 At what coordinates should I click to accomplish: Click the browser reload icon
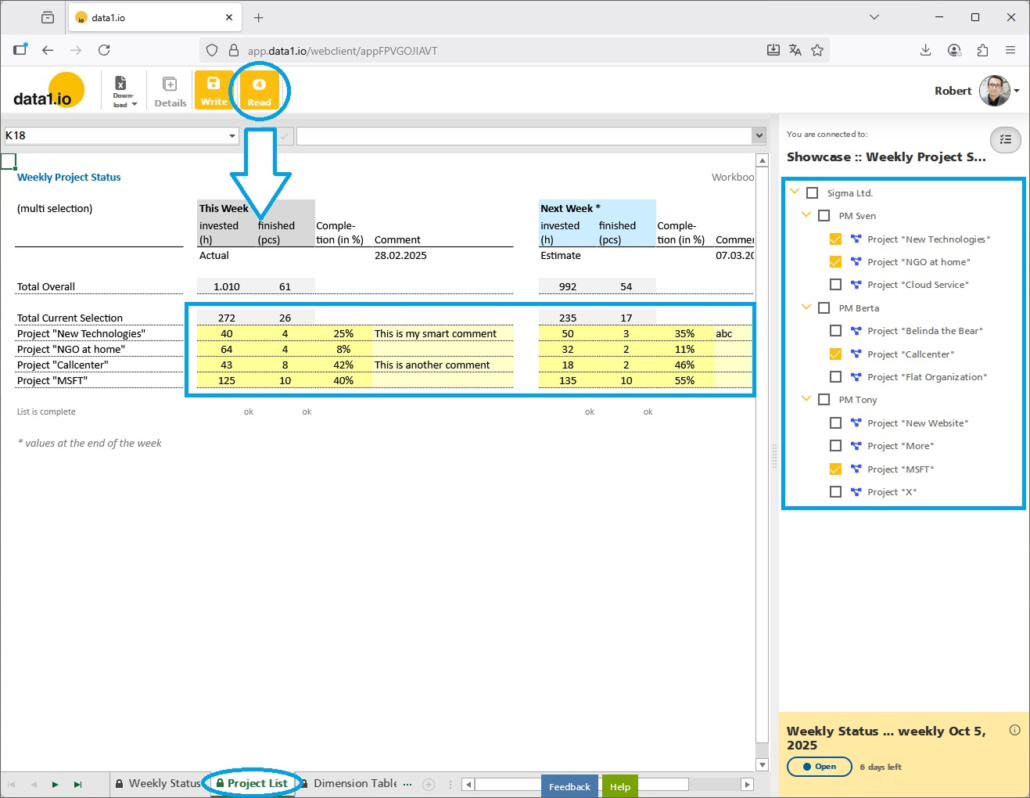(x=104, y=50)
